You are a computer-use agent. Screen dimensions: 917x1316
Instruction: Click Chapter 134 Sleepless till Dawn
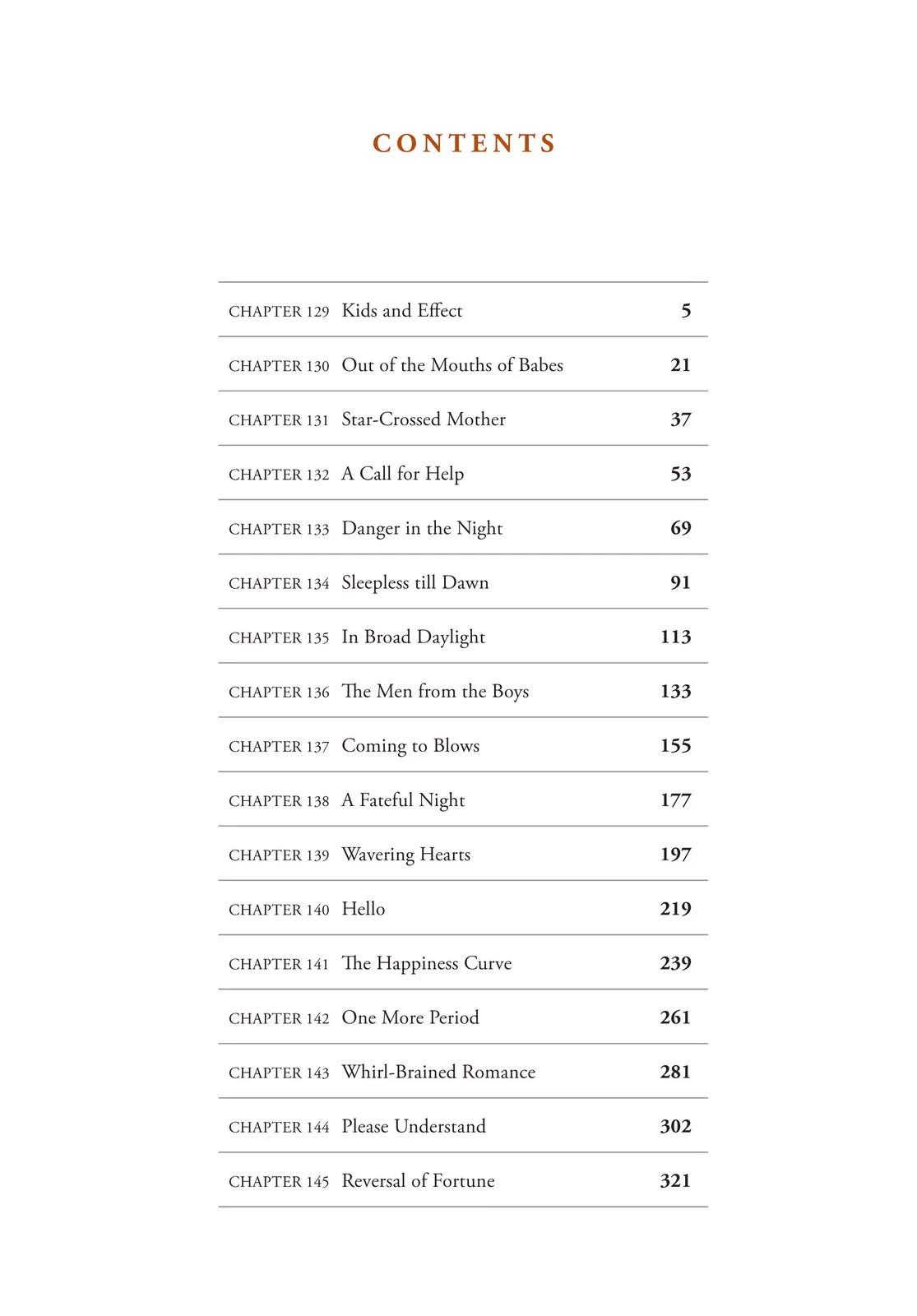point(463,582)
